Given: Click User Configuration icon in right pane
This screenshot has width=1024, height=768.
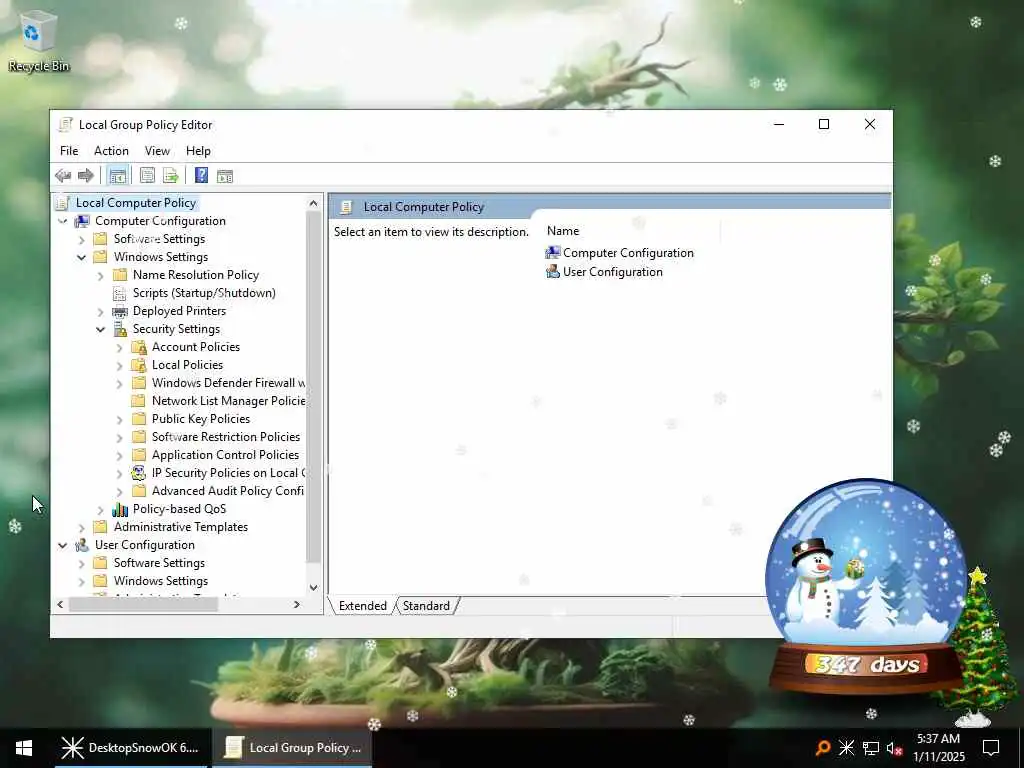Looking at the screenshot, I should [553, 272].
